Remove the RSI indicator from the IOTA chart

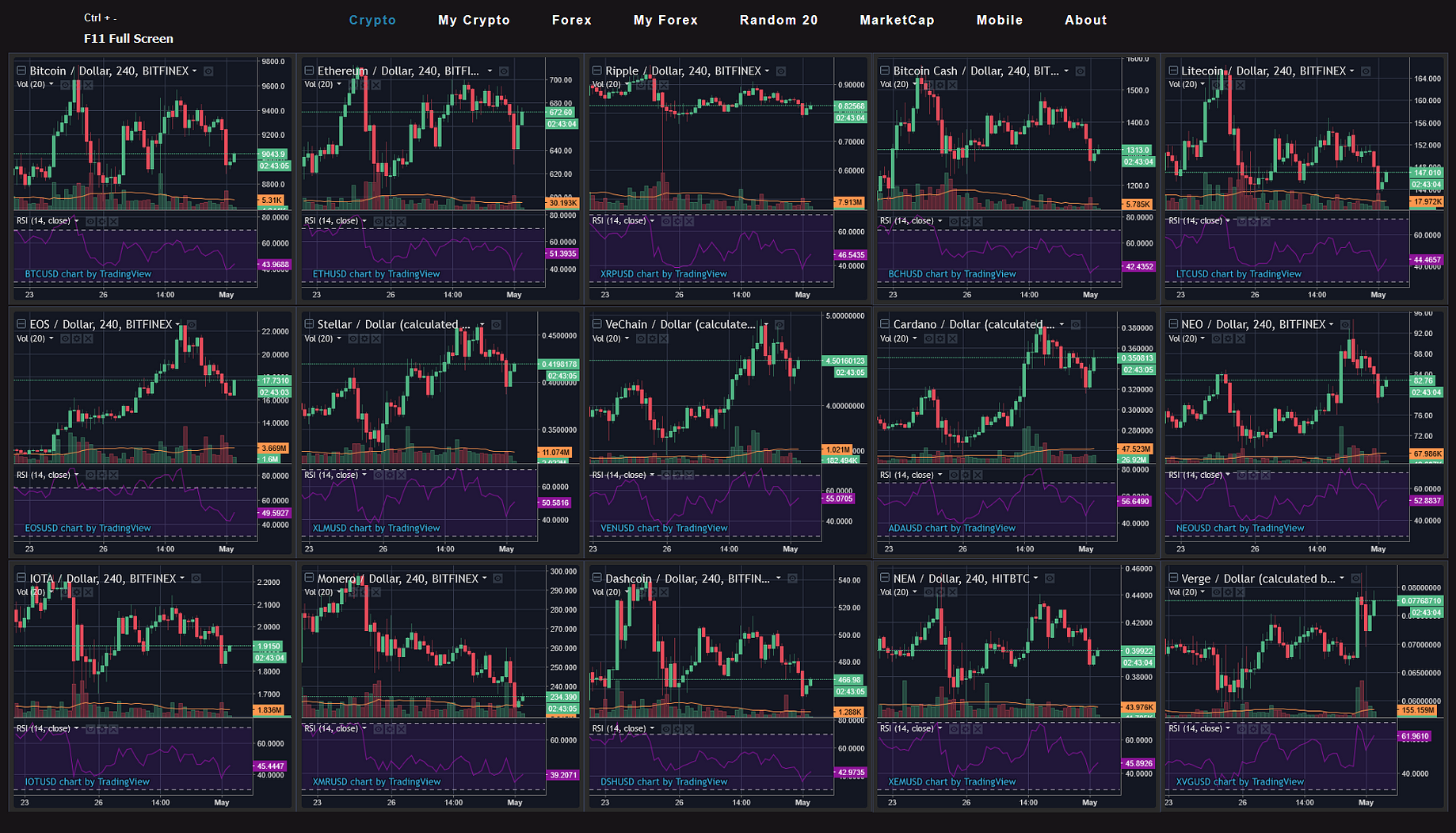click(114, 729)
